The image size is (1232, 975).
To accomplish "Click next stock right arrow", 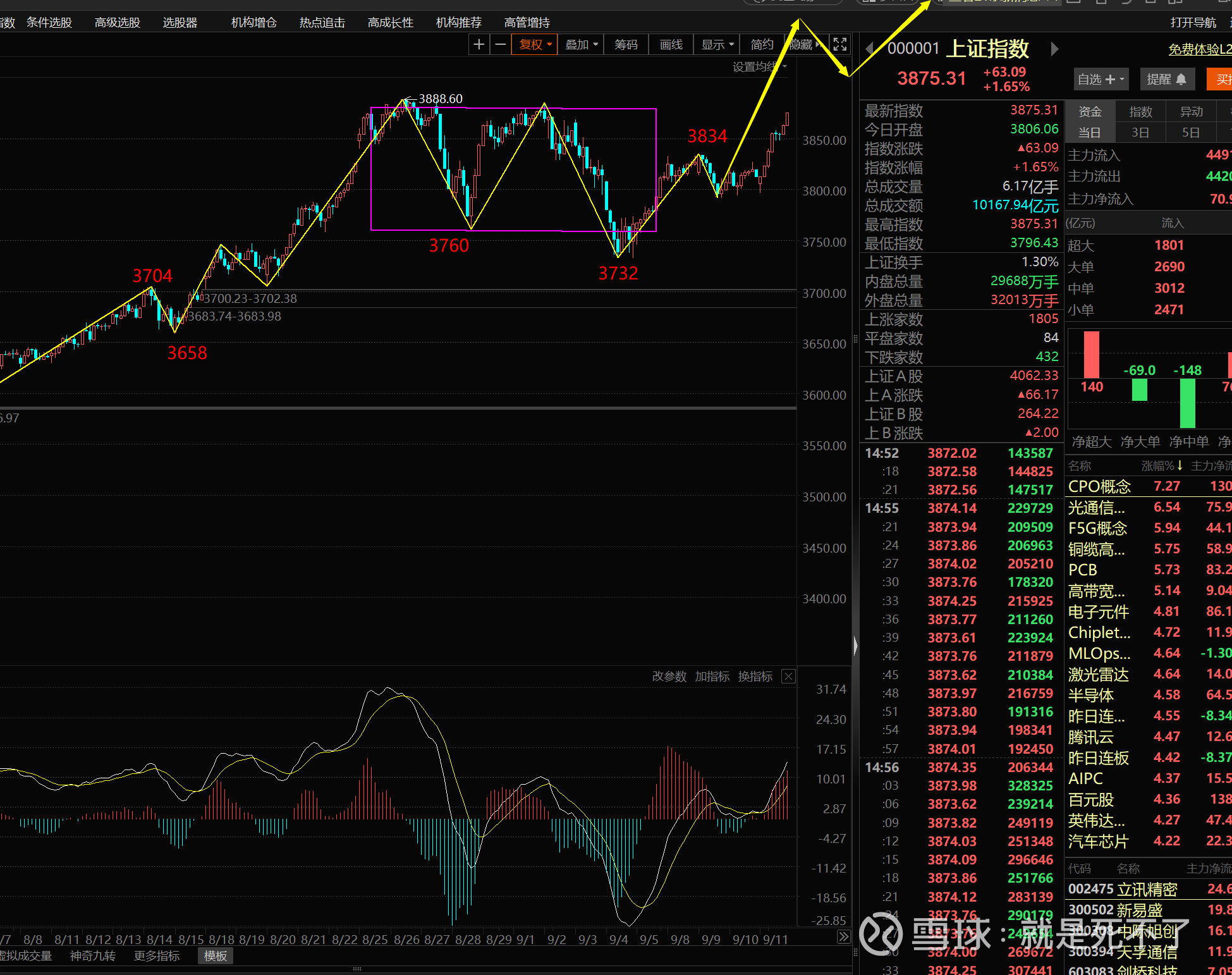I will pos(1054,49).
